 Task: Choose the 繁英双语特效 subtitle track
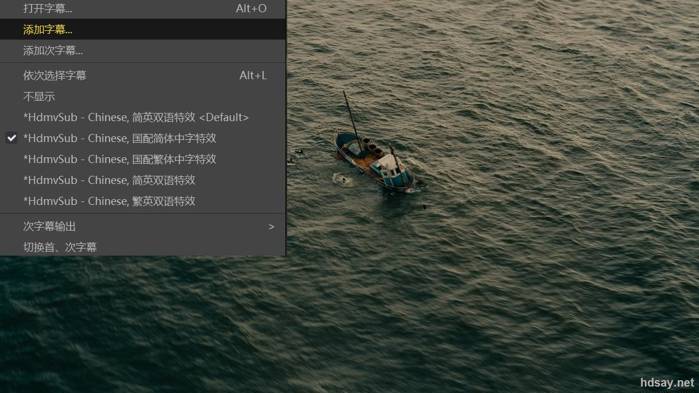point(143,201)
